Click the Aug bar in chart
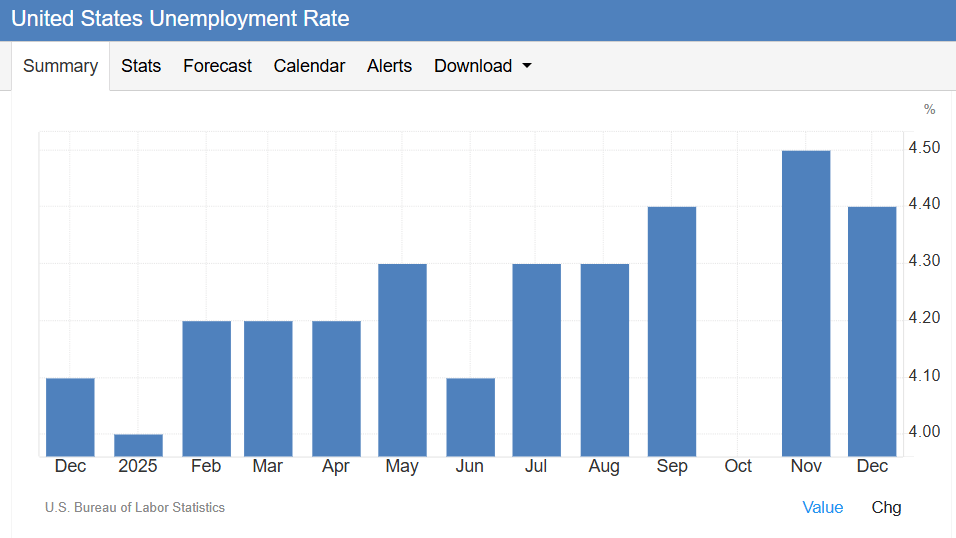 [605, 360]
